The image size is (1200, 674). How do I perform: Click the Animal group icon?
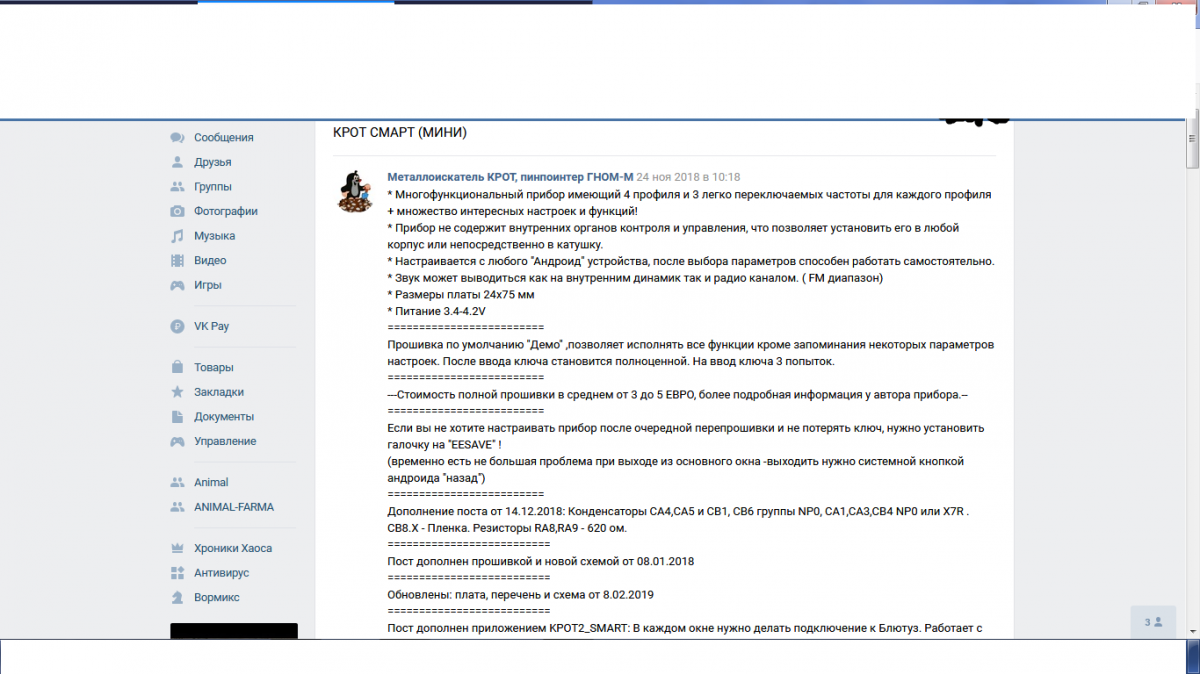click(x=177, y=482)
